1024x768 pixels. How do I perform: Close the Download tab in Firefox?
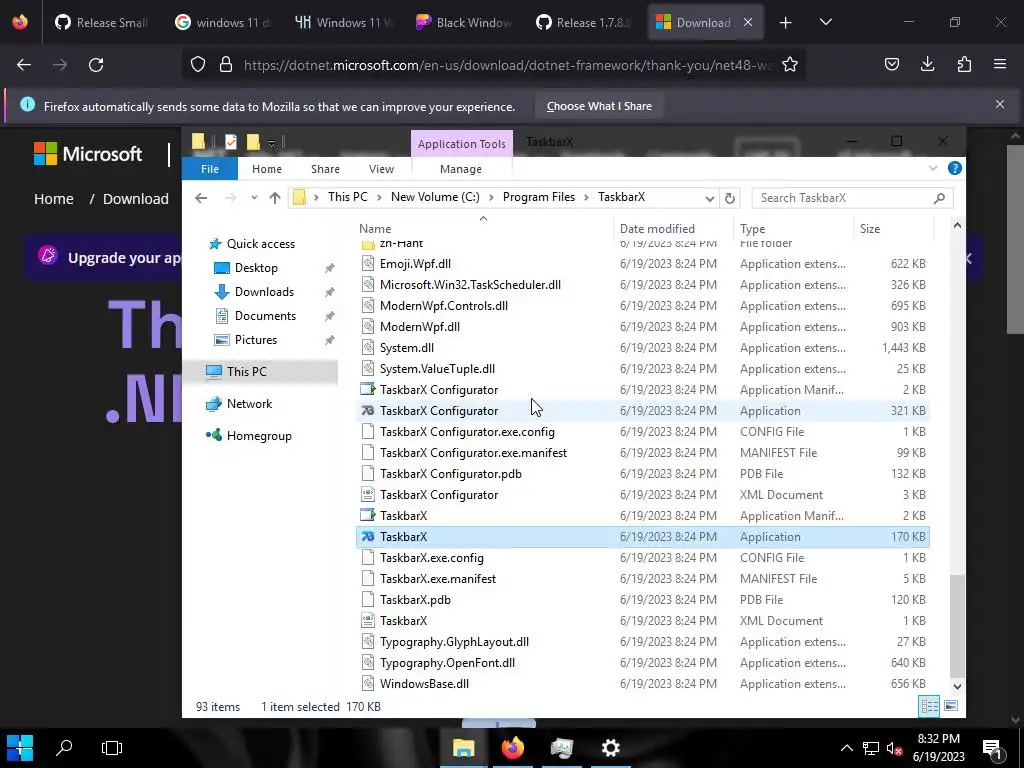(748, 22)
